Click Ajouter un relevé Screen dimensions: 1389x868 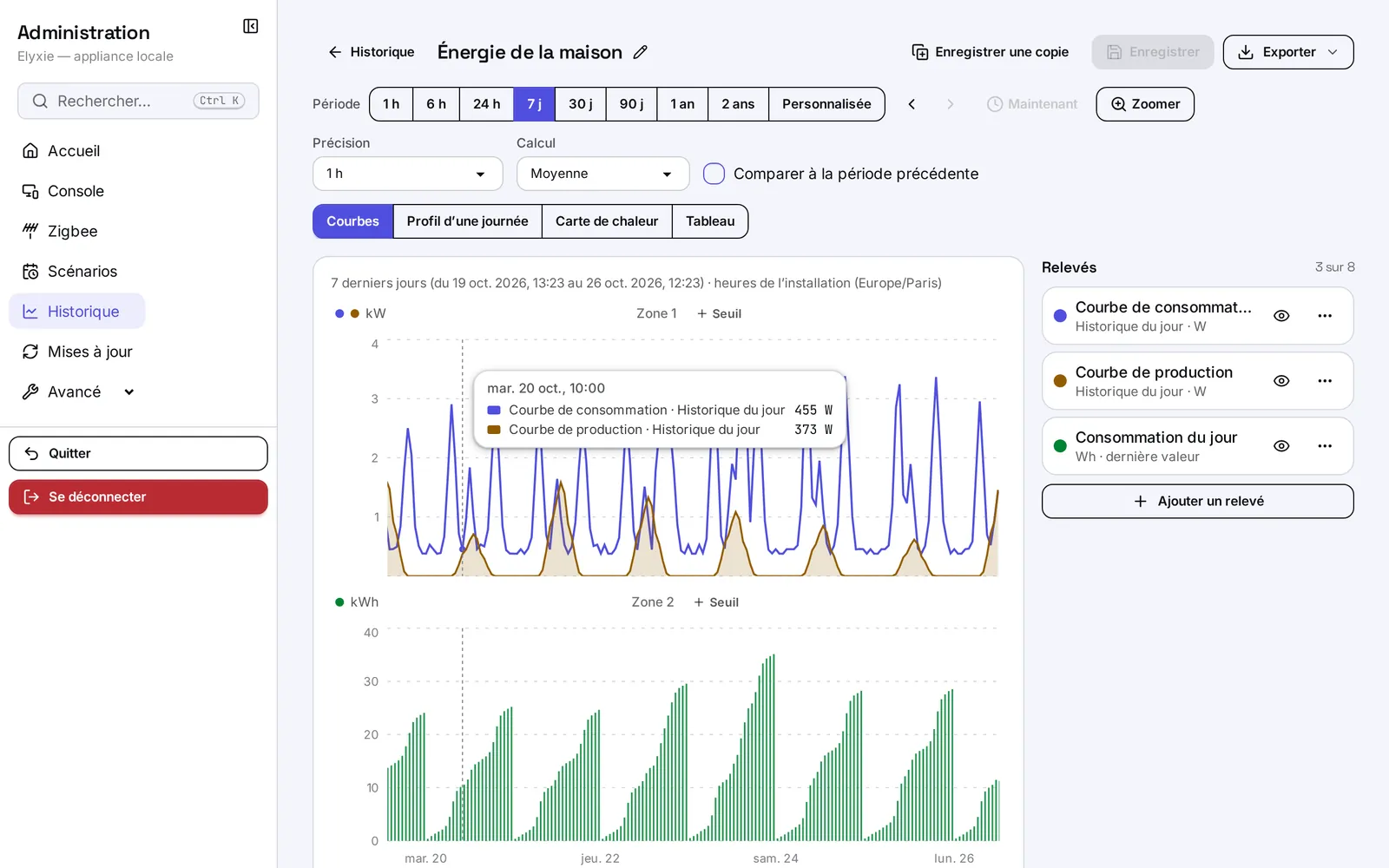point(1198,502)
